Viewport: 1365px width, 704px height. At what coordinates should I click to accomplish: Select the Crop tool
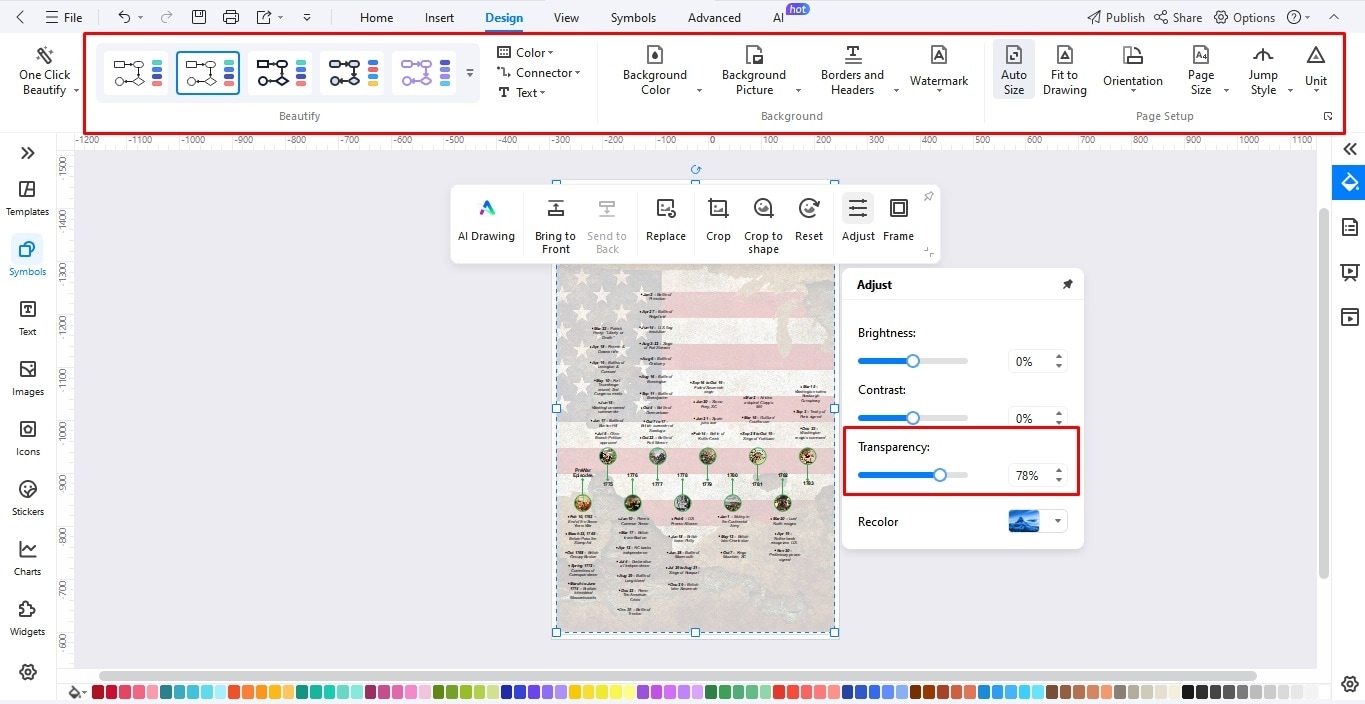tap(718, 220)
